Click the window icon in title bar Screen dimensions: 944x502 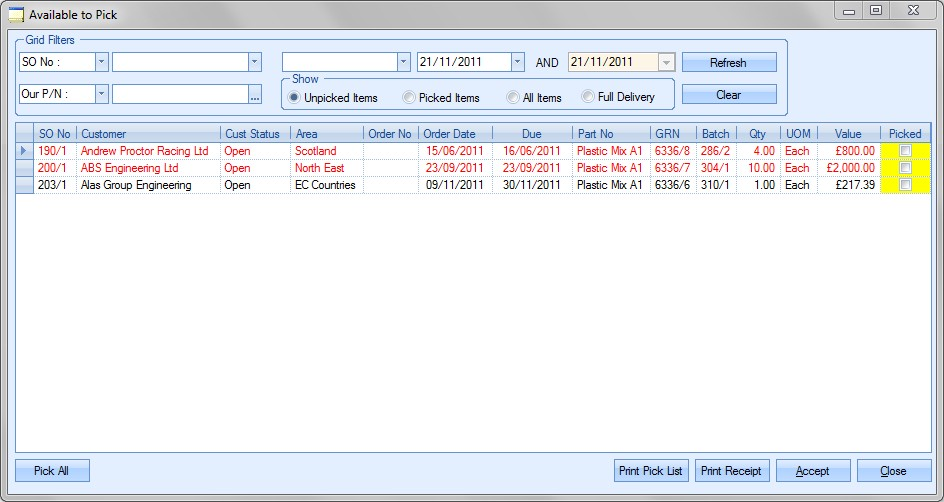pyautogui.click(x=16, y=14)
